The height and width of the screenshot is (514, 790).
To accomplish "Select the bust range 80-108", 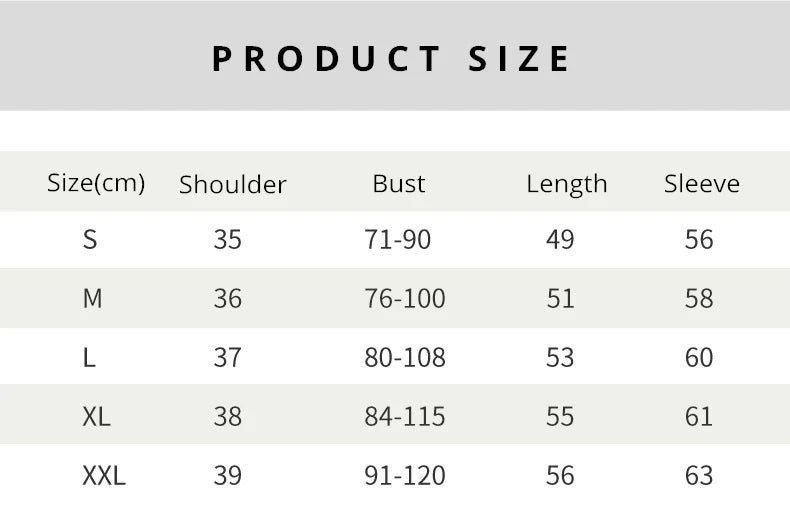I will (x=405, y=357).
